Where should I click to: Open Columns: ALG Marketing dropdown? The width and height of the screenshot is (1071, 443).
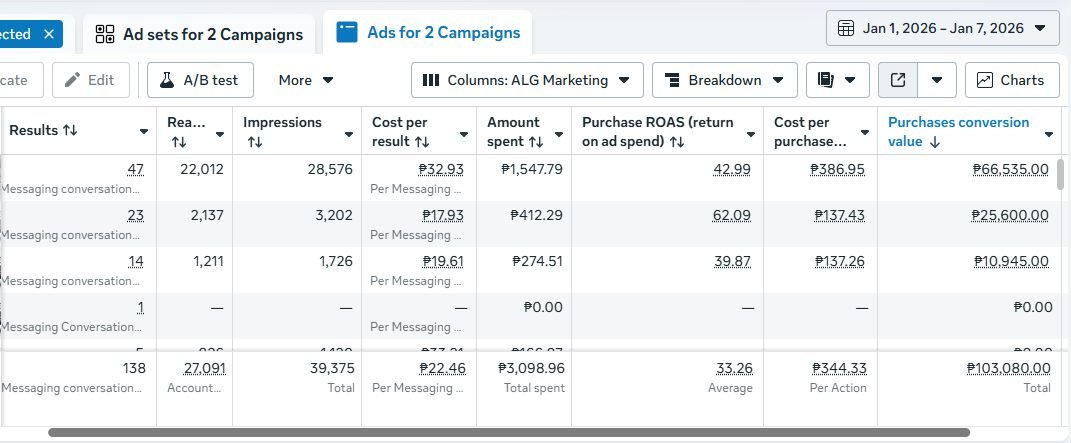click(x=526, y=80)
